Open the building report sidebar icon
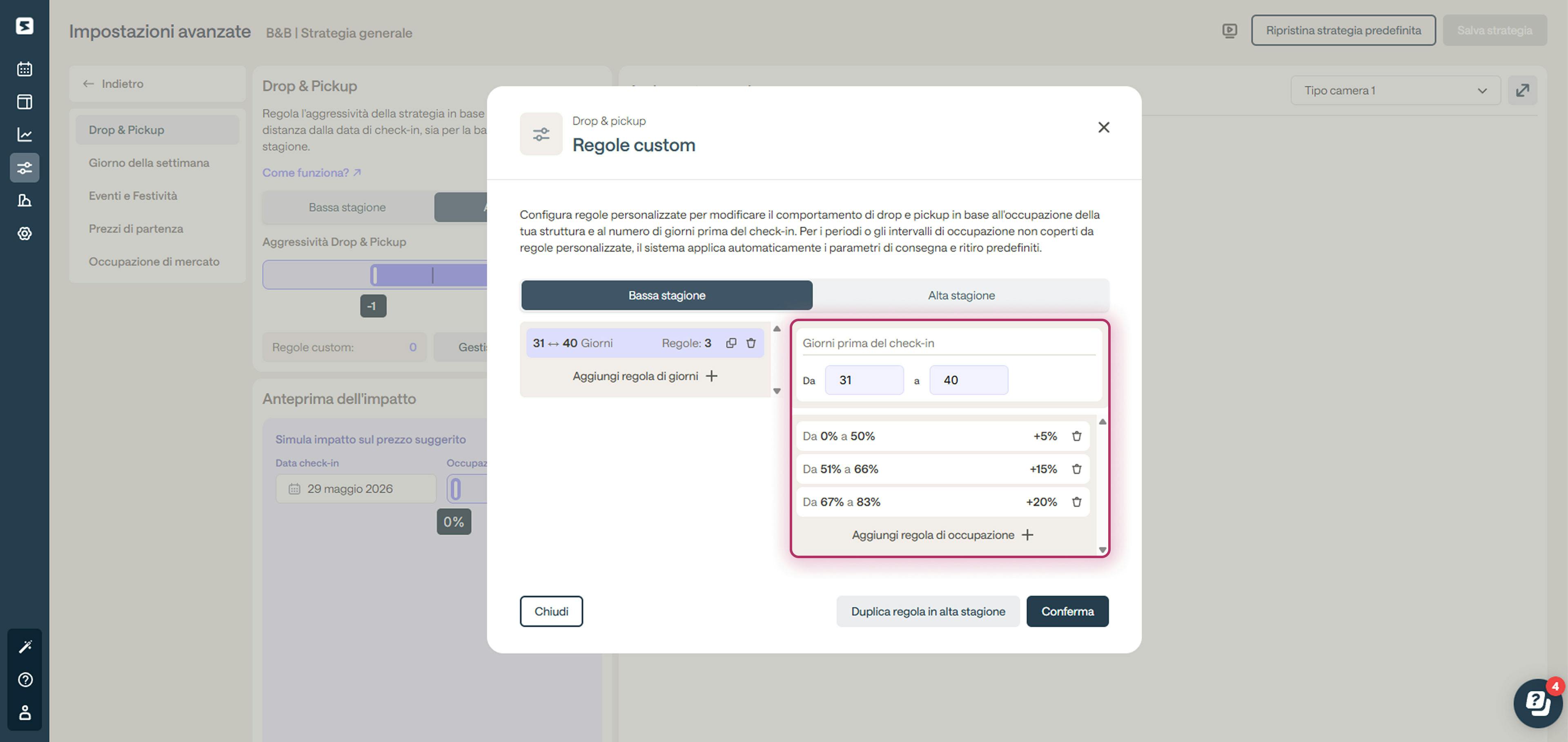Image resolution: width=1568 pixels, height=742 pixels. pos(24,201)
